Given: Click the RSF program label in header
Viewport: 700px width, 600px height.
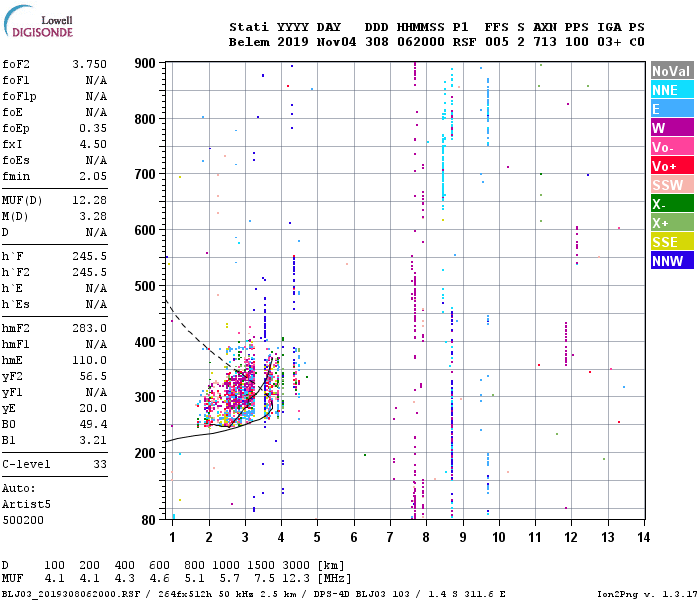Looking at the screenshot, I should 464,42.
